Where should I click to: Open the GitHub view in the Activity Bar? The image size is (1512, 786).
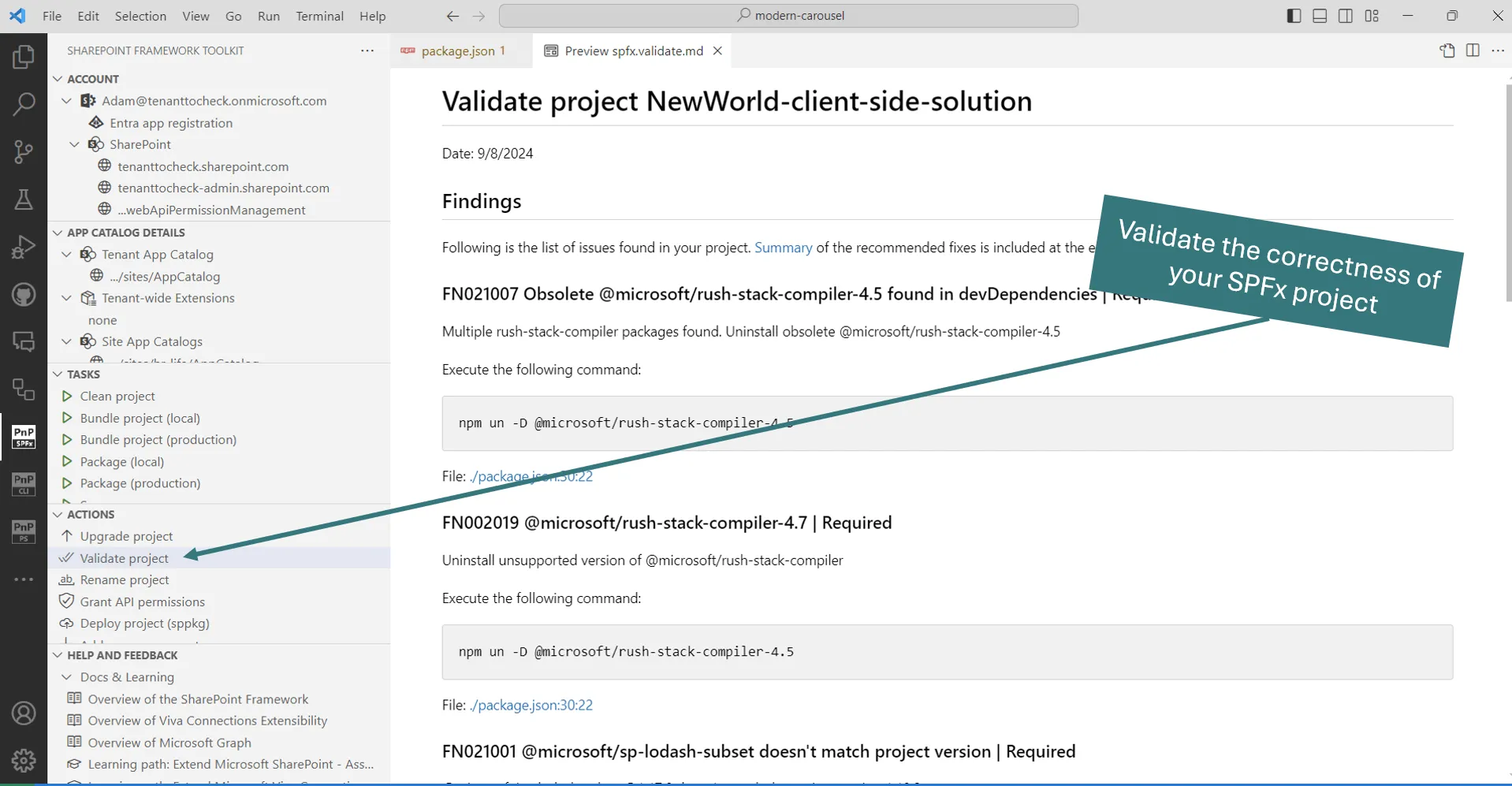coord(23,294)
